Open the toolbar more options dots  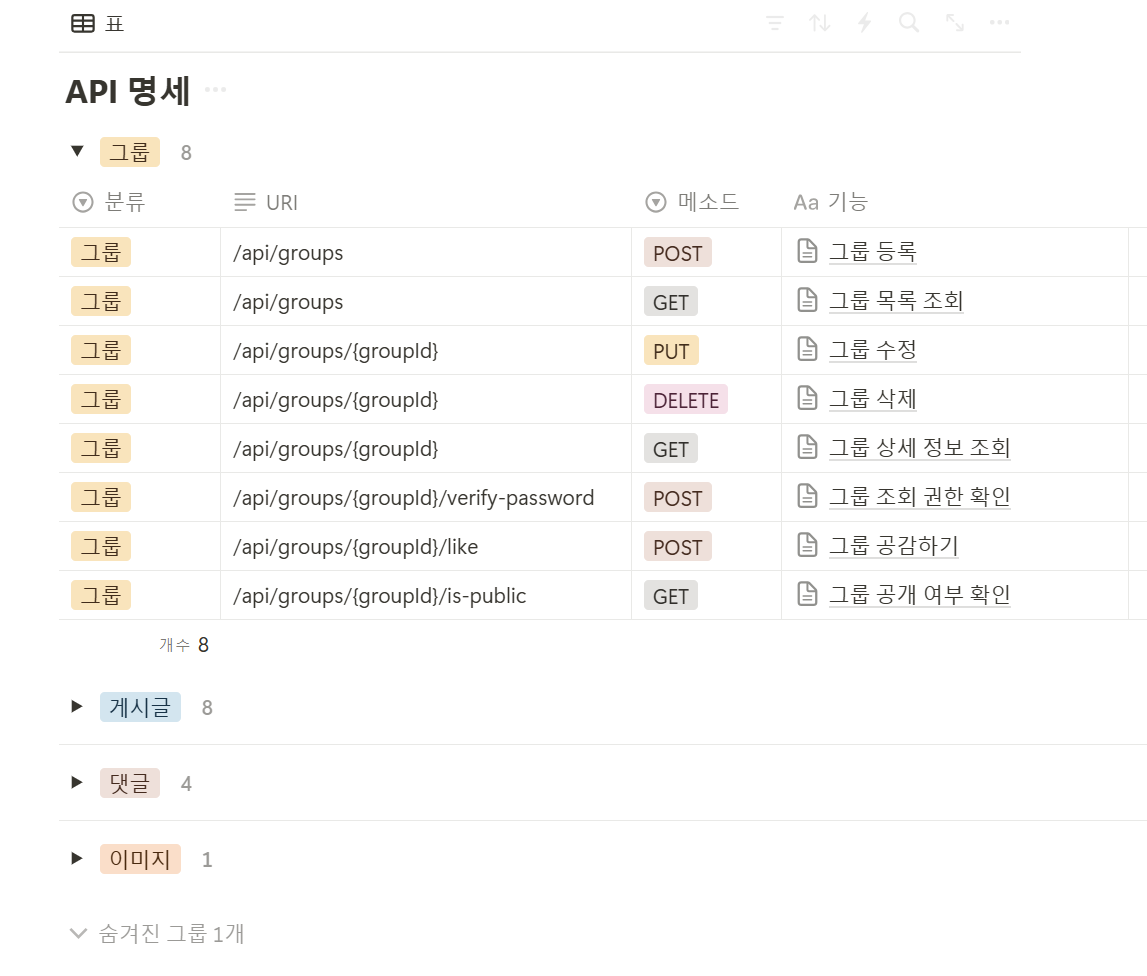[x=999, y=23]
